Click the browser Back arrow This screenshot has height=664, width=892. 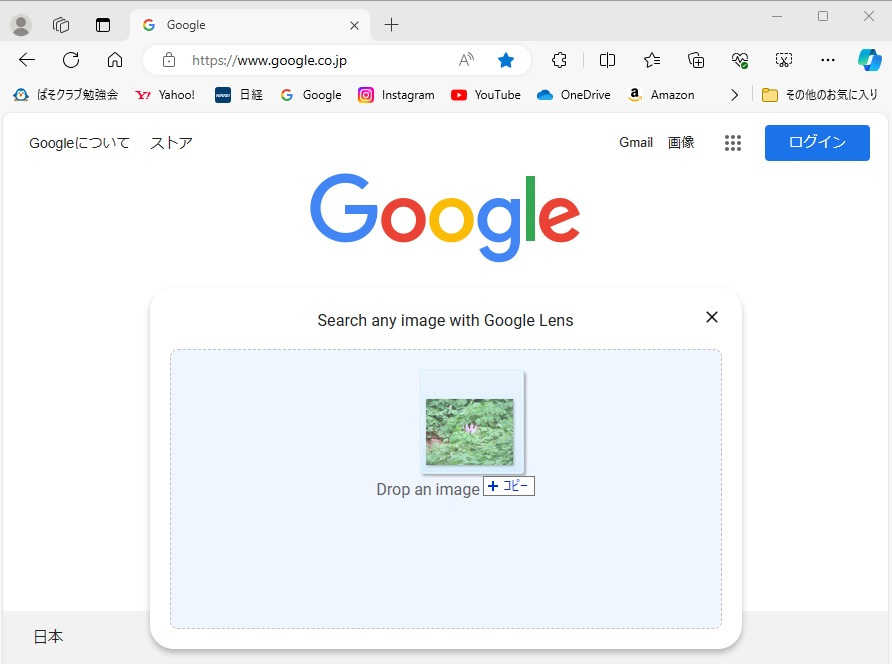click(x=27, y=60)
